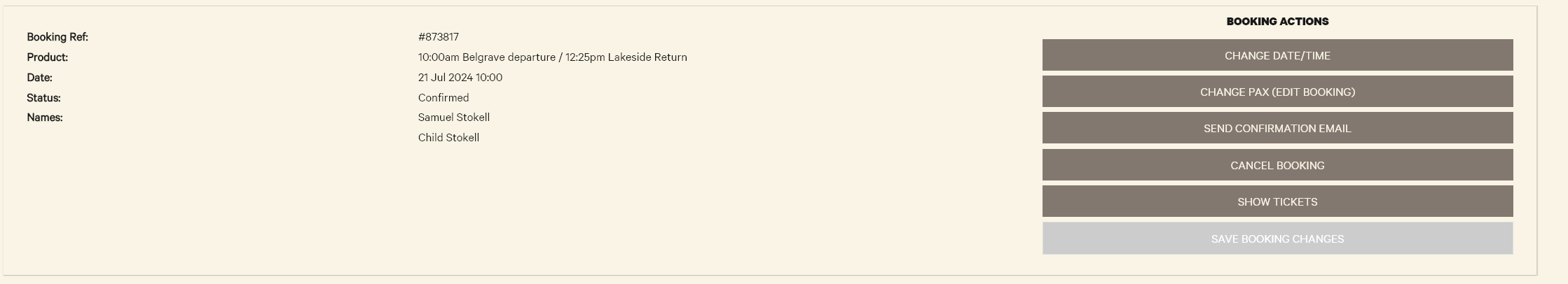Select the passenger name Child Stokell

point(449,138)
